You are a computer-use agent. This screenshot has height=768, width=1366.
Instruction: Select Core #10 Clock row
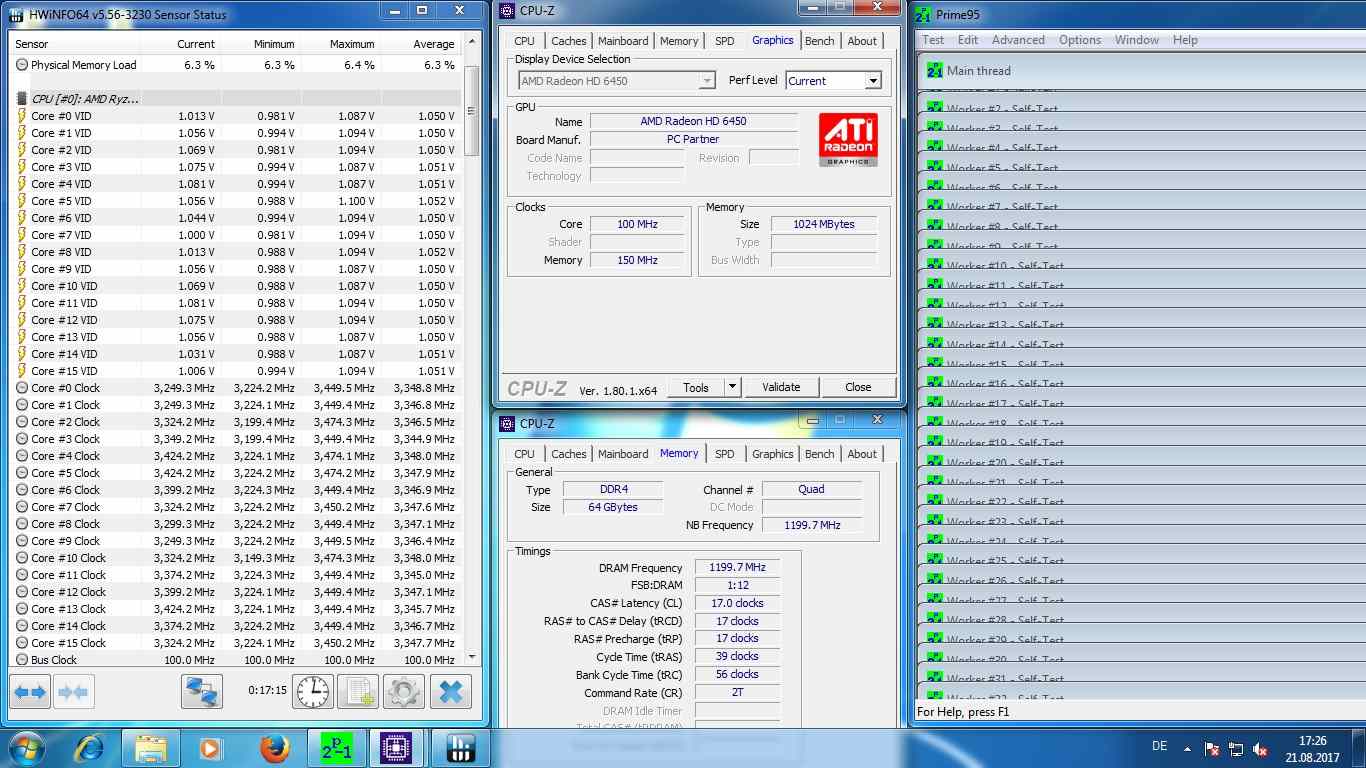click(x=236, y=558)
